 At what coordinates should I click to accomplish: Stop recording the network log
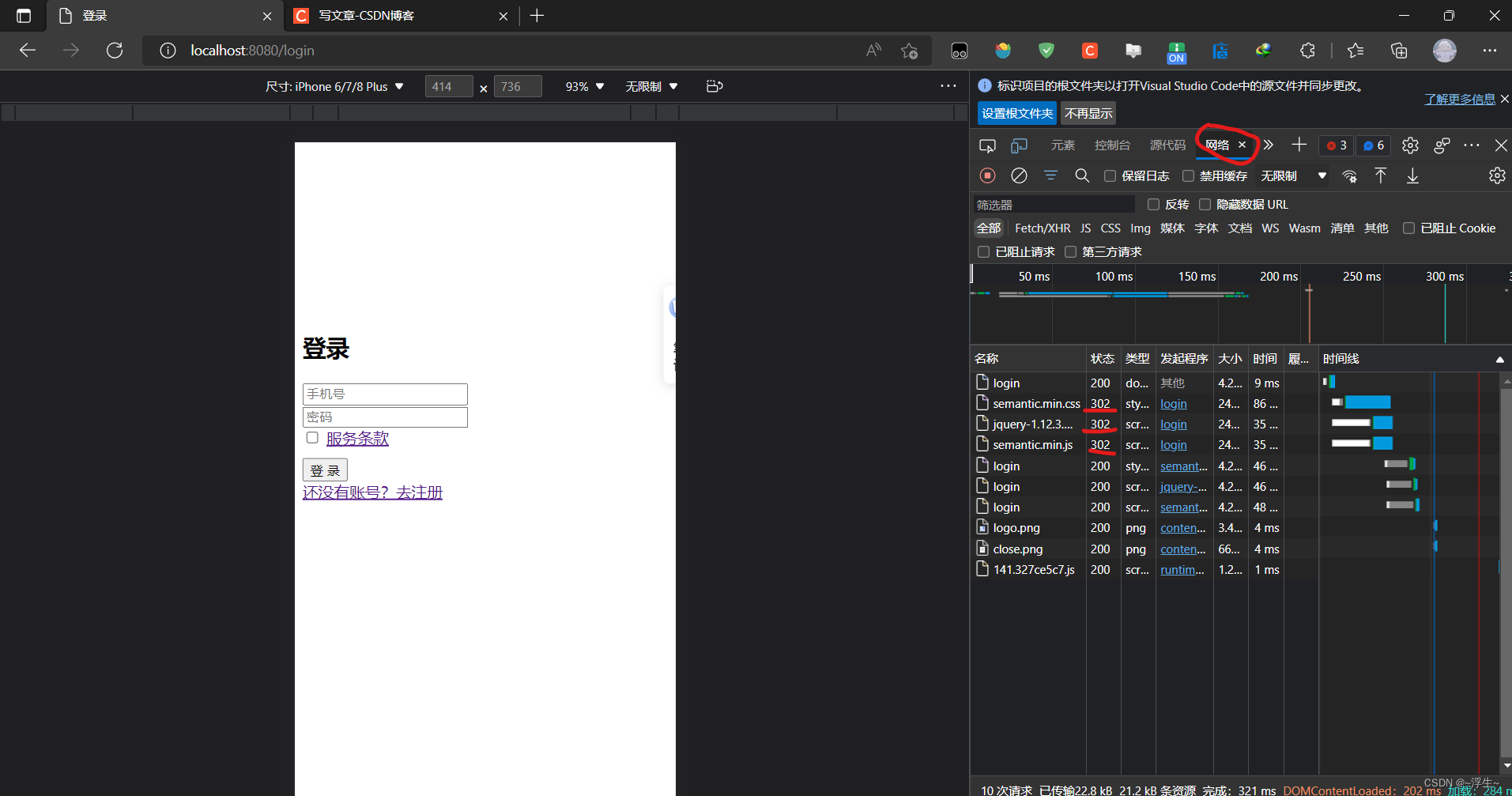tap(987, 175)
